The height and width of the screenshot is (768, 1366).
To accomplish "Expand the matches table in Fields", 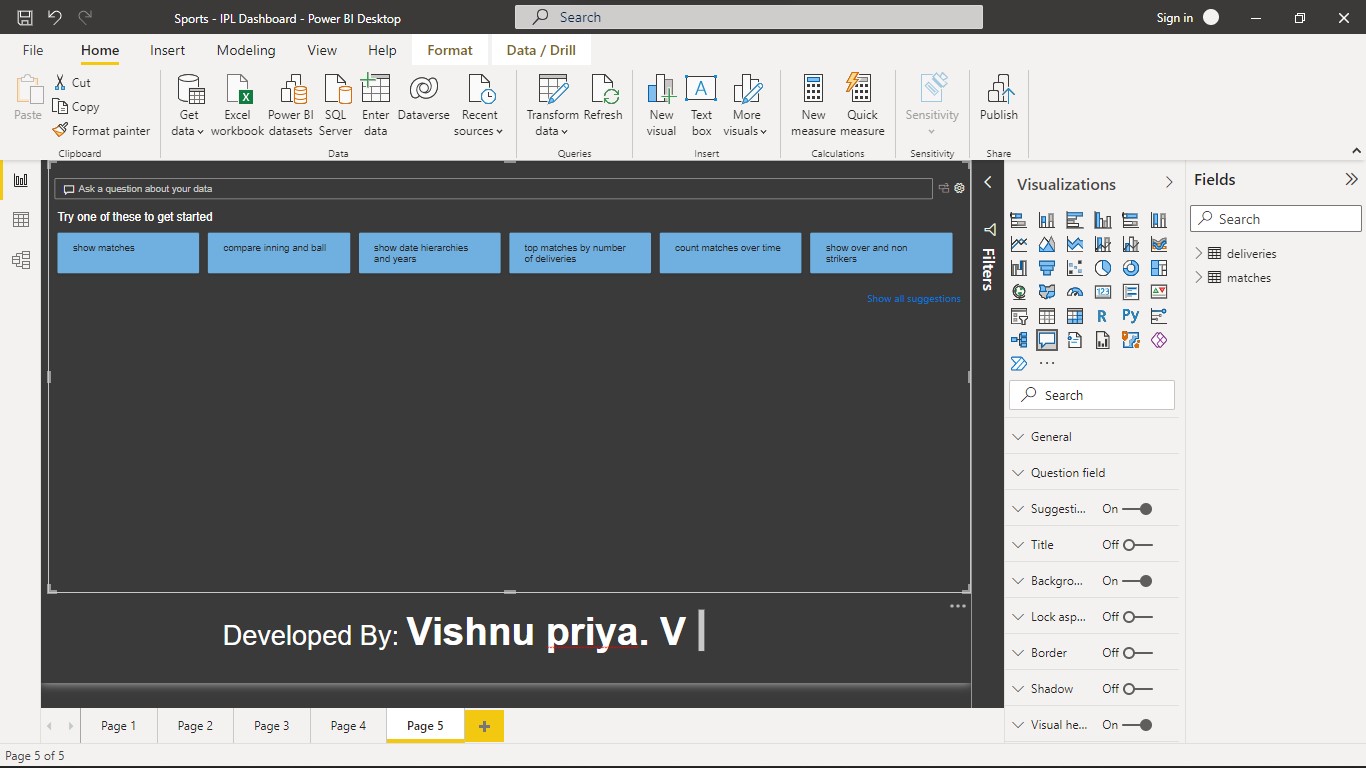I will point(1199,278).
